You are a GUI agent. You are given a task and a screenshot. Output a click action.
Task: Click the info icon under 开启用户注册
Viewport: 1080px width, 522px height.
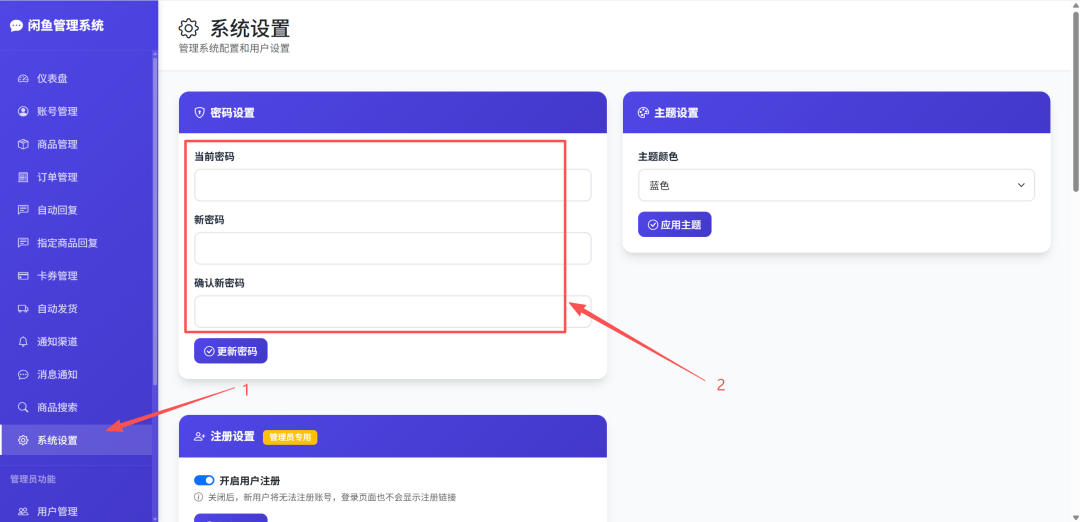tap(198, 497)
